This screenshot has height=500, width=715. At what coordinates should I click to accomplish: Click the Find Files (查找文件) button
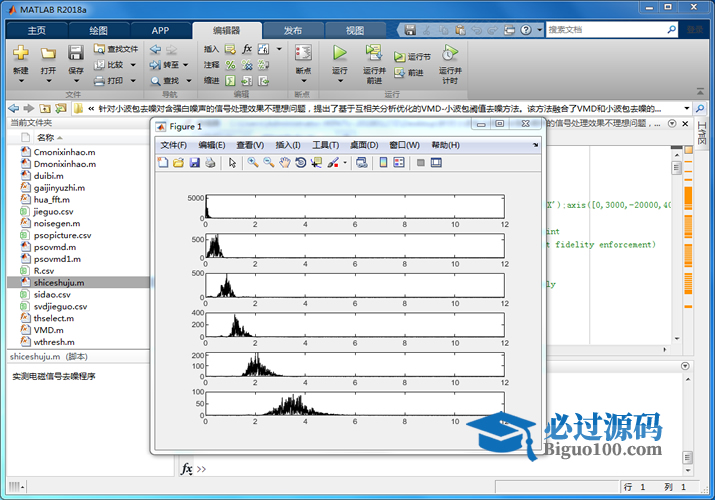tap(116, 48)
